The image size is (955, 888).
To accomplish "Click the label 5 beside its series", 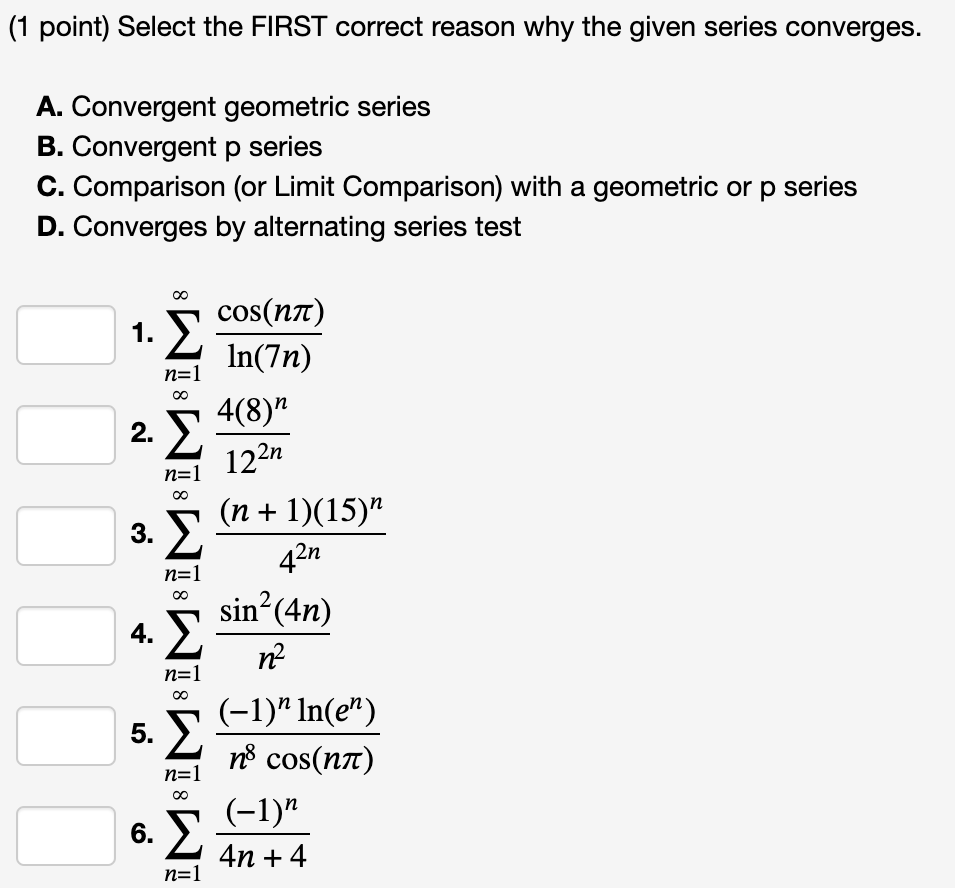I will click(x=140, y=734).
